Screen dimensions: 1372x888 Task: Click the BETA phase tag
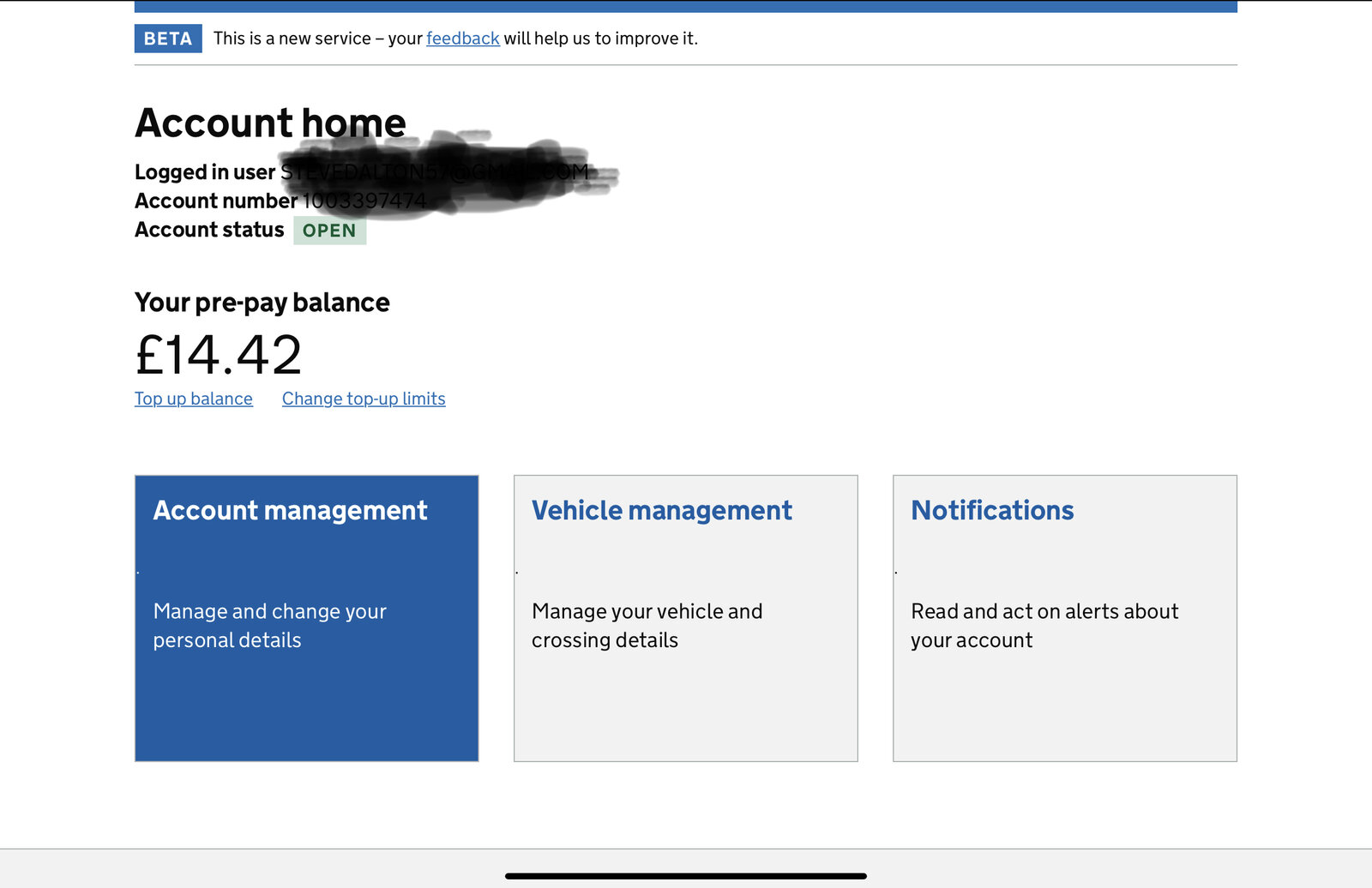pos(168,39)
